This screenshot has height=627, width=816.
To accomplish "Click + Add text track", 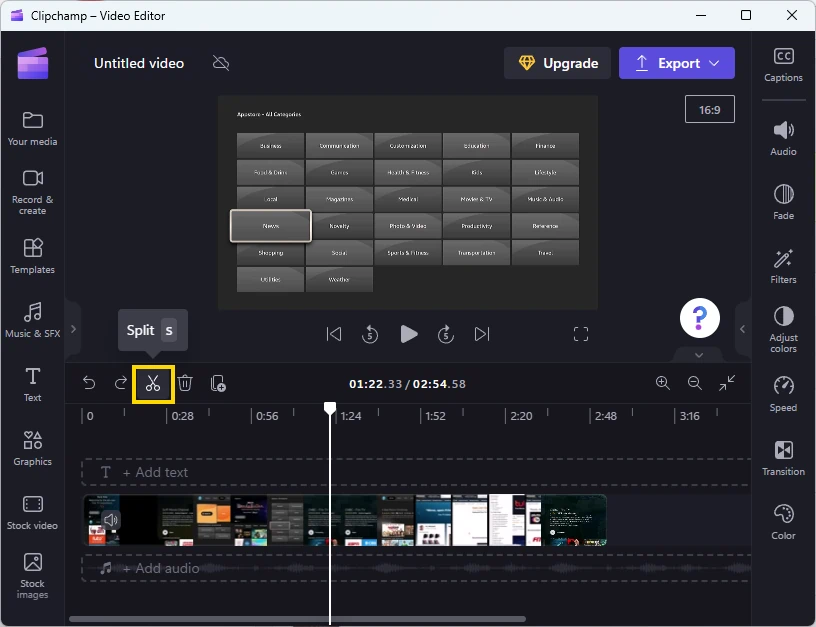I will pyautogui.click(x=415, y=472).
